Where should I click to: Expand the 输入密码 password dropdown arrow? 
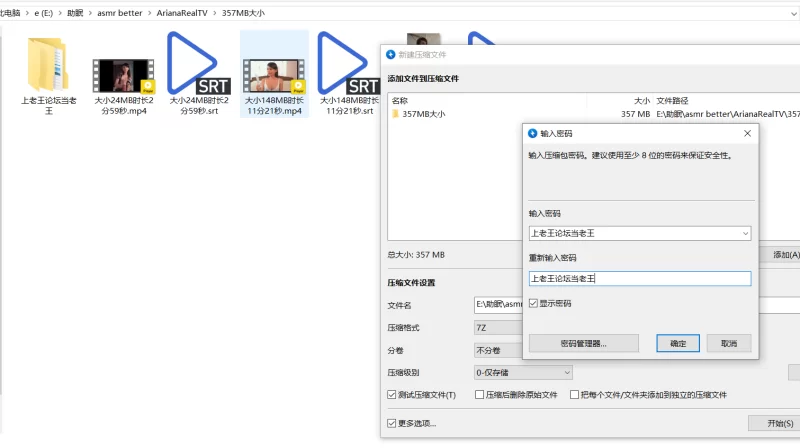[743, 233]
